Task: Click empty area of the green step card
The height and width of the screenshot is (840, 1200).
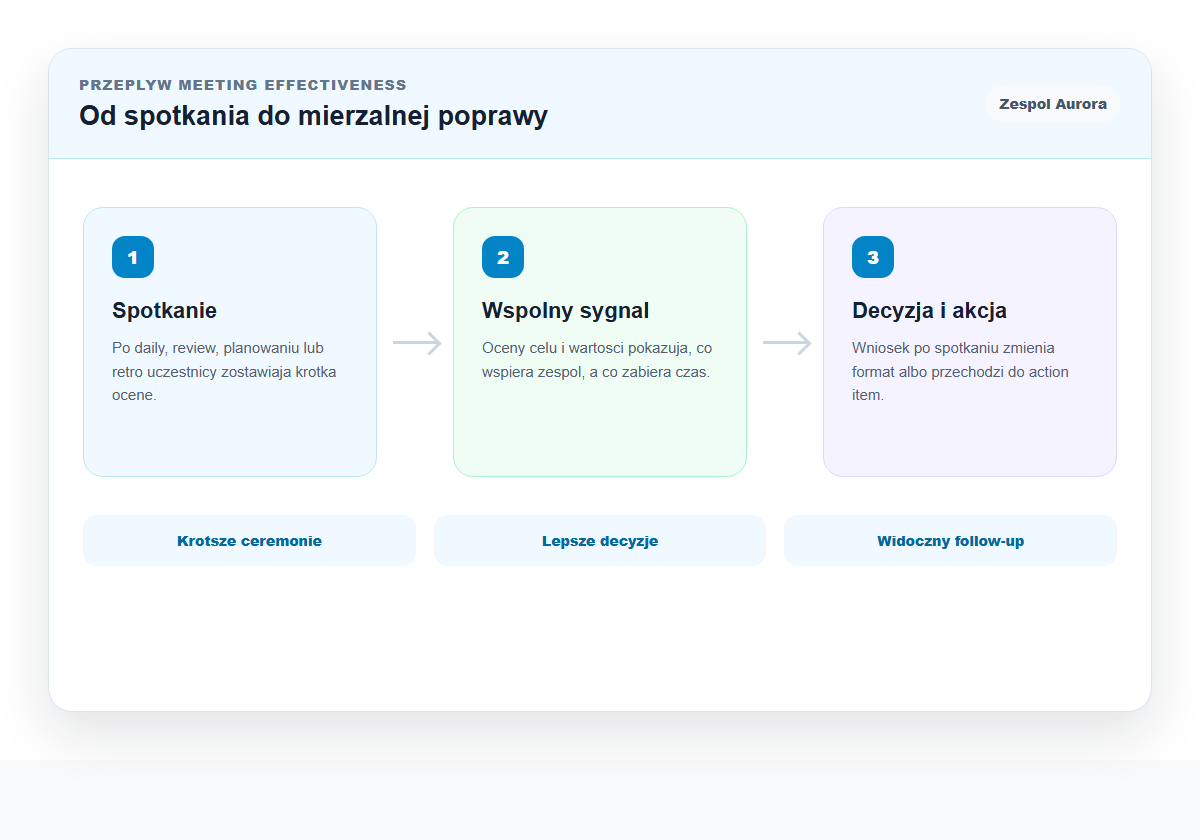Action: tap(600, 430)
